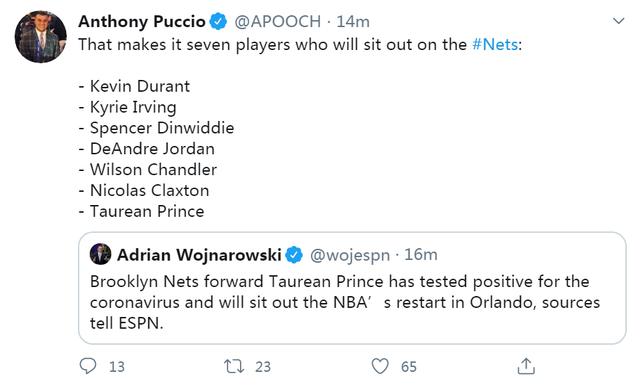The image size is (640, 392).
Task: Click the 14m tweet timestamp
Action: click(x=353, y=21)
